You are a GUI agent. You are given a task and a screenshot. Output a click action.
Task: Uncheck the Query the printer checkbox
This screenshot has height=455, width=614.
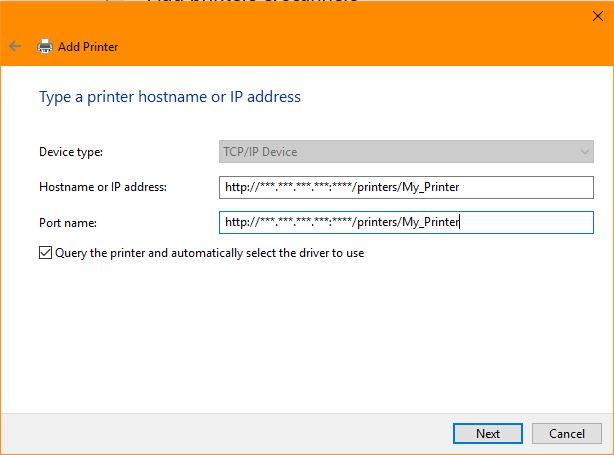[x=45, y=253]
